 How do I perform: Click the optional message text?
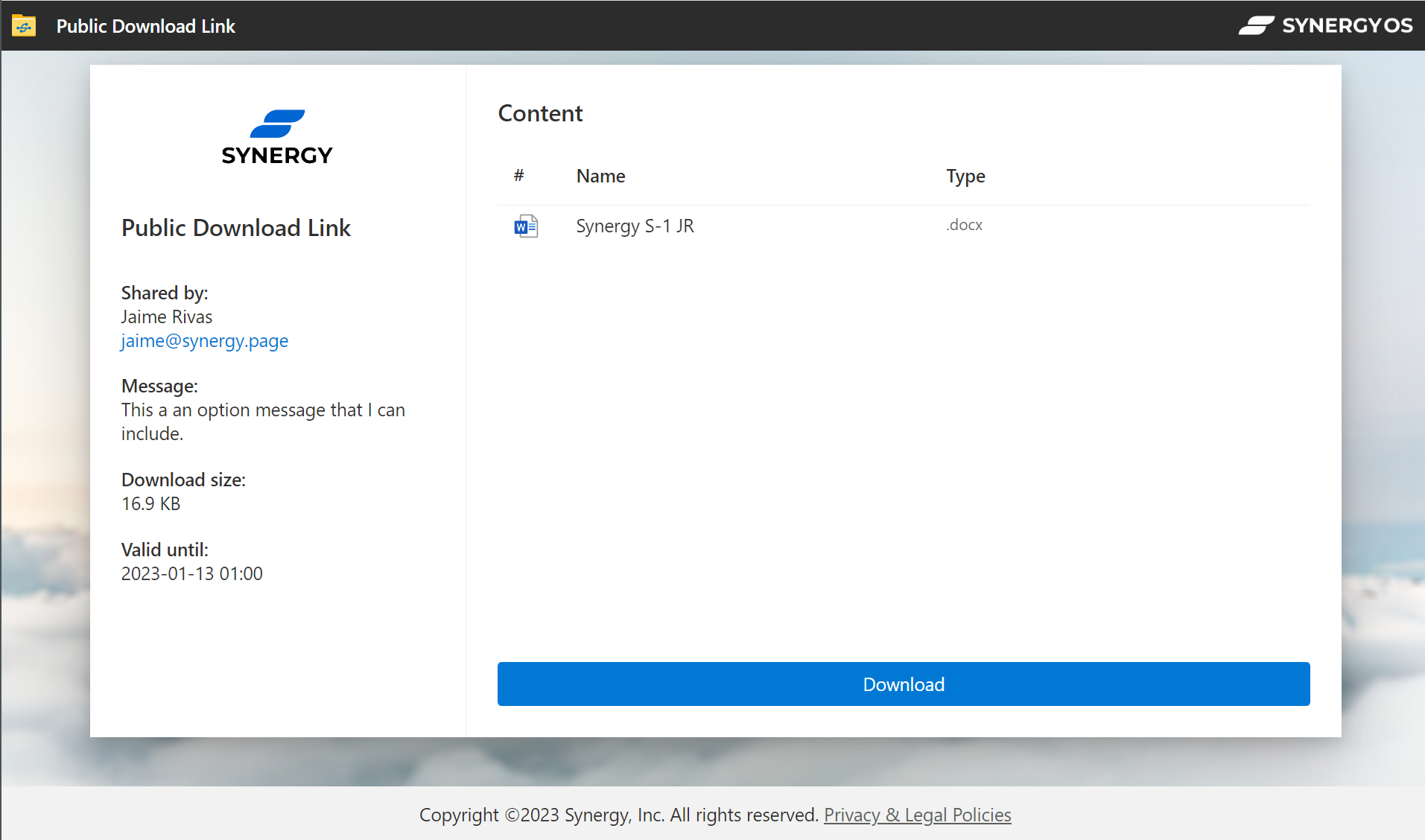[264, 421]
